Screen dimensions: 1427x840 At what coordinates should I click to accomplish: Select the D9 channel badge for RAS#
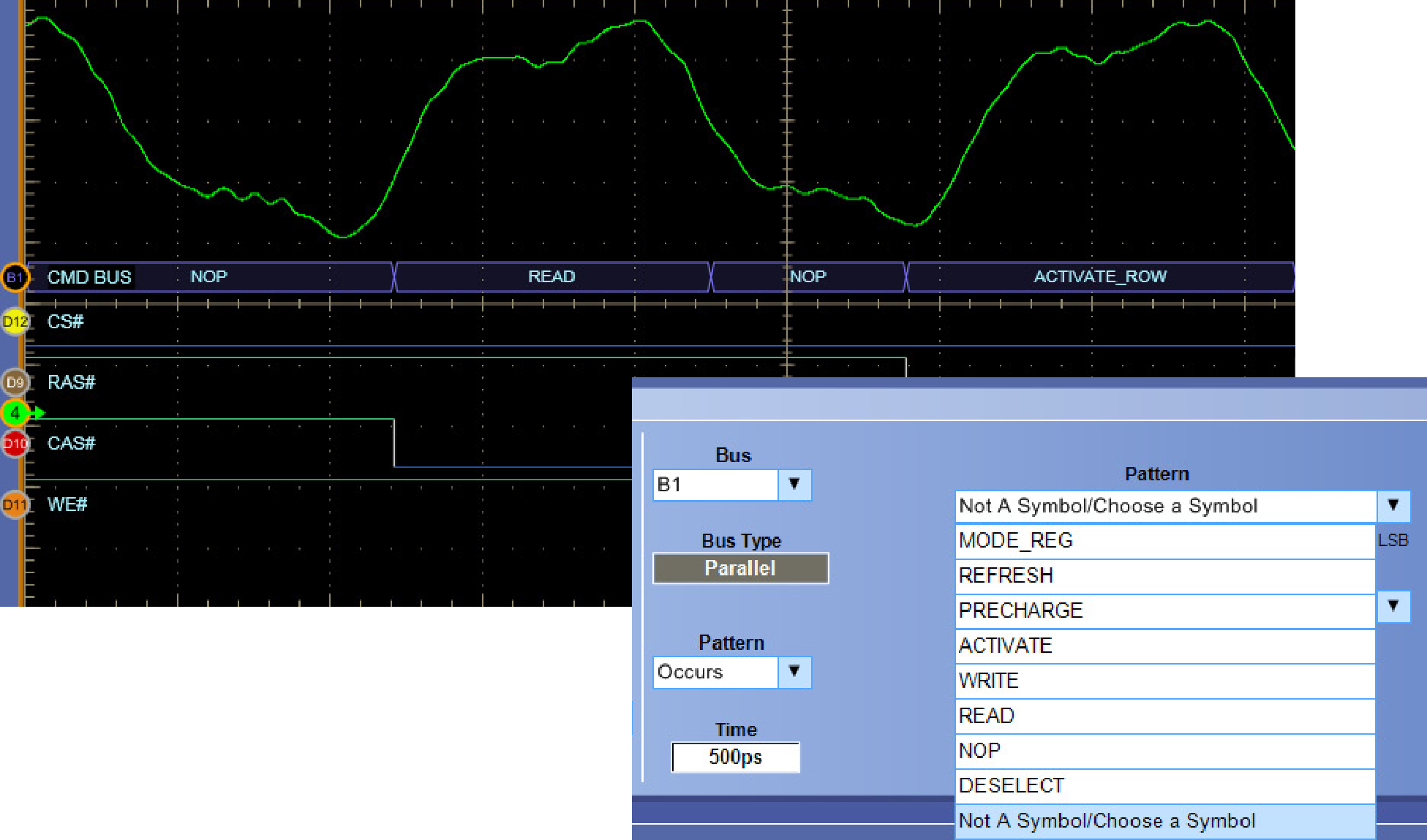[x=15, y=382]
